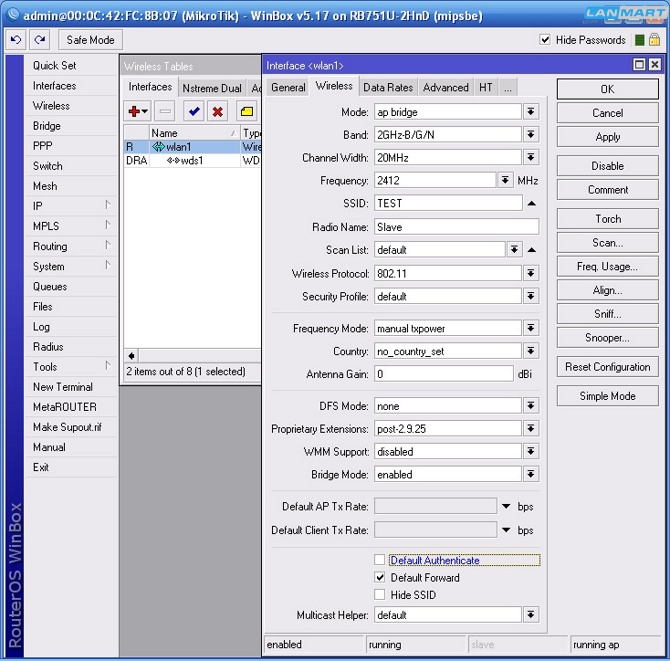Click the blue checkmark Enable icon
This screenshot has height=661, width=670.
(193, 112)
